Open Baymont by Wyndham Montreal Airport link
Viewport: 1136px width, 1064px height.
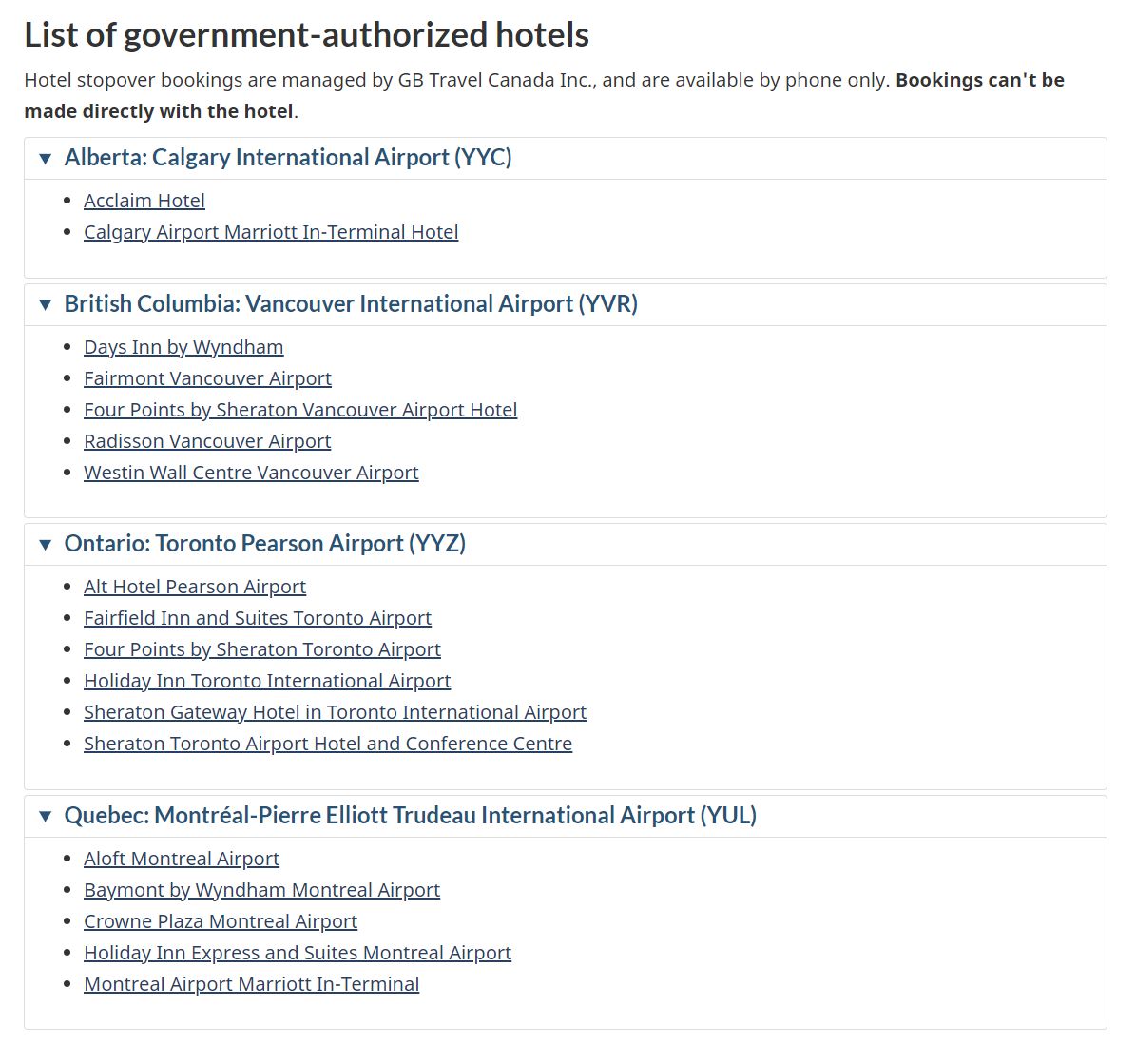click(x=261, y=890)
